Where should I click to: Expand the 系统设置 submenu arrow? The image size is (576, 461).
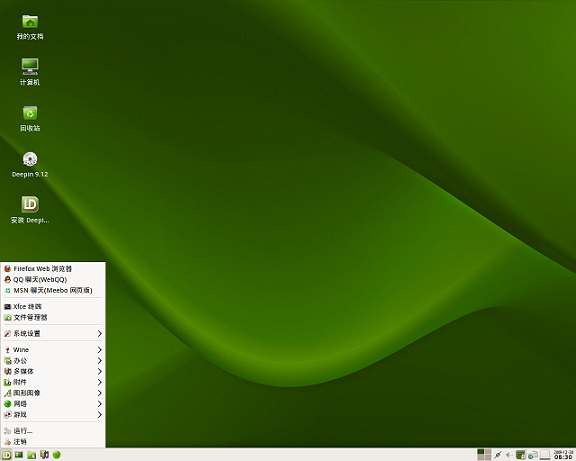point(100,334)
